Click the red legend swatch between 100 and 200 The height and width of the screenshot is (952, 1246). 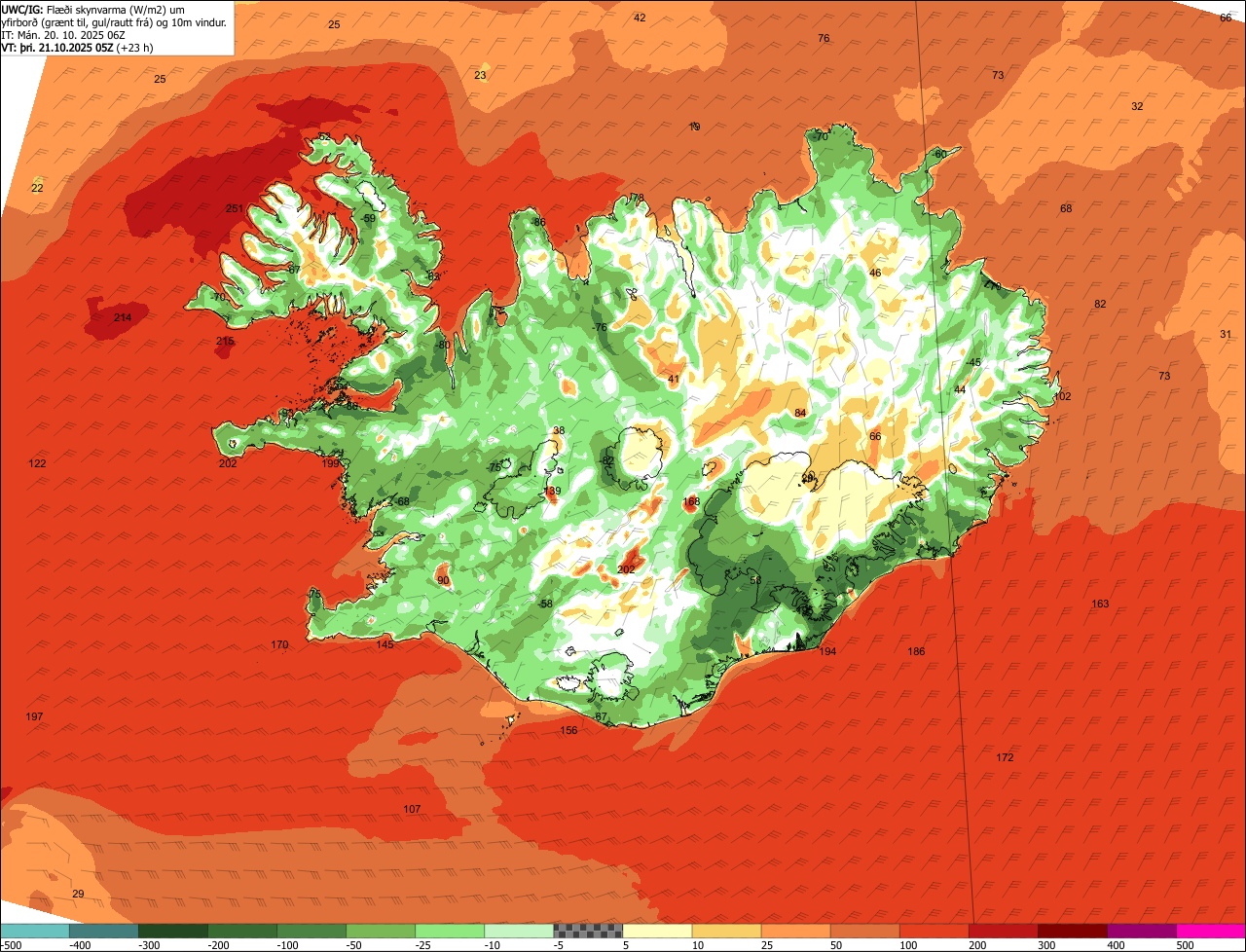coord(934,931)
